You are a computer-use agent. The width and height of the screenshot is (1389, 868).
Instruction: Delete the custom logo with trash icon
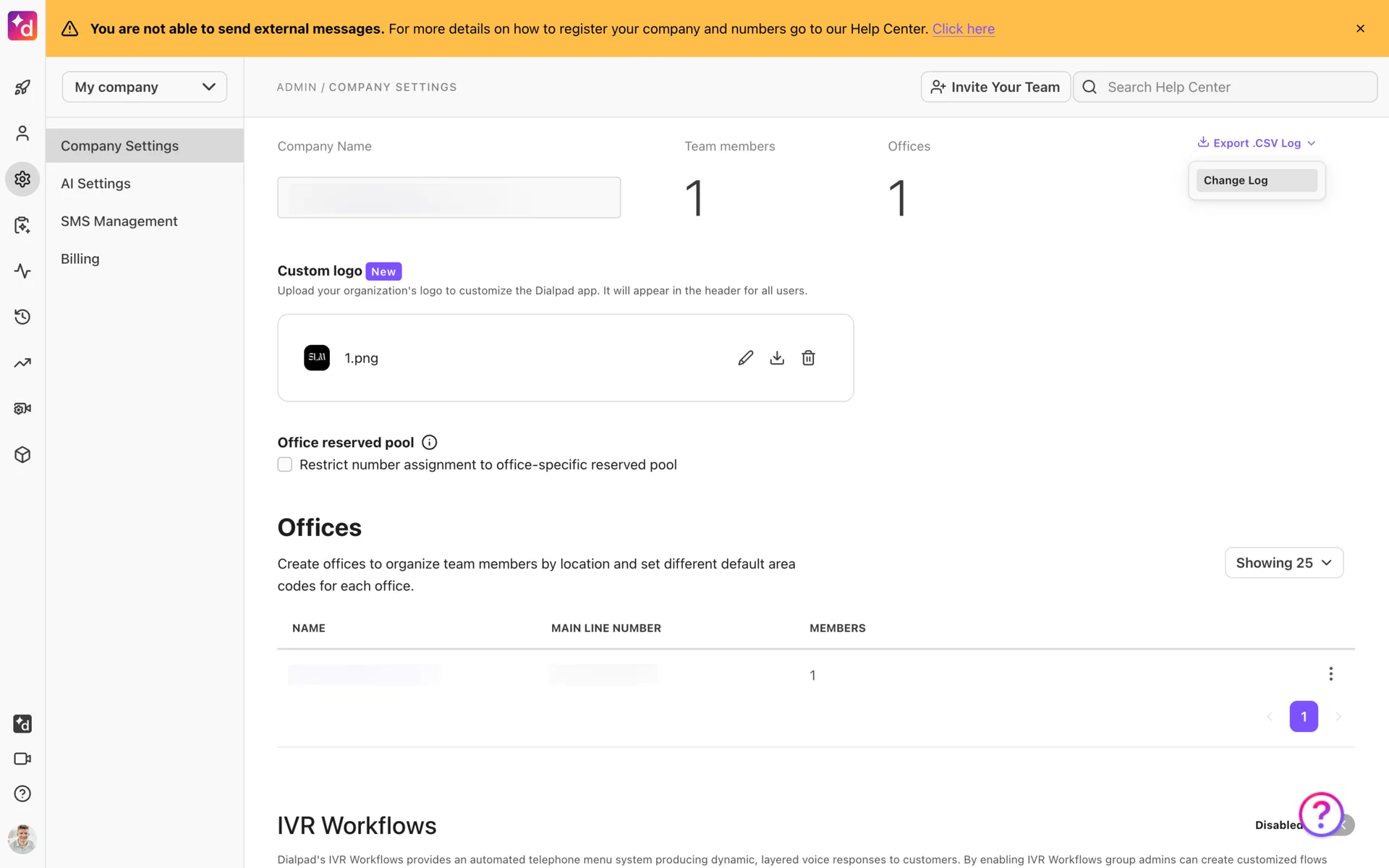coord(808,358)
